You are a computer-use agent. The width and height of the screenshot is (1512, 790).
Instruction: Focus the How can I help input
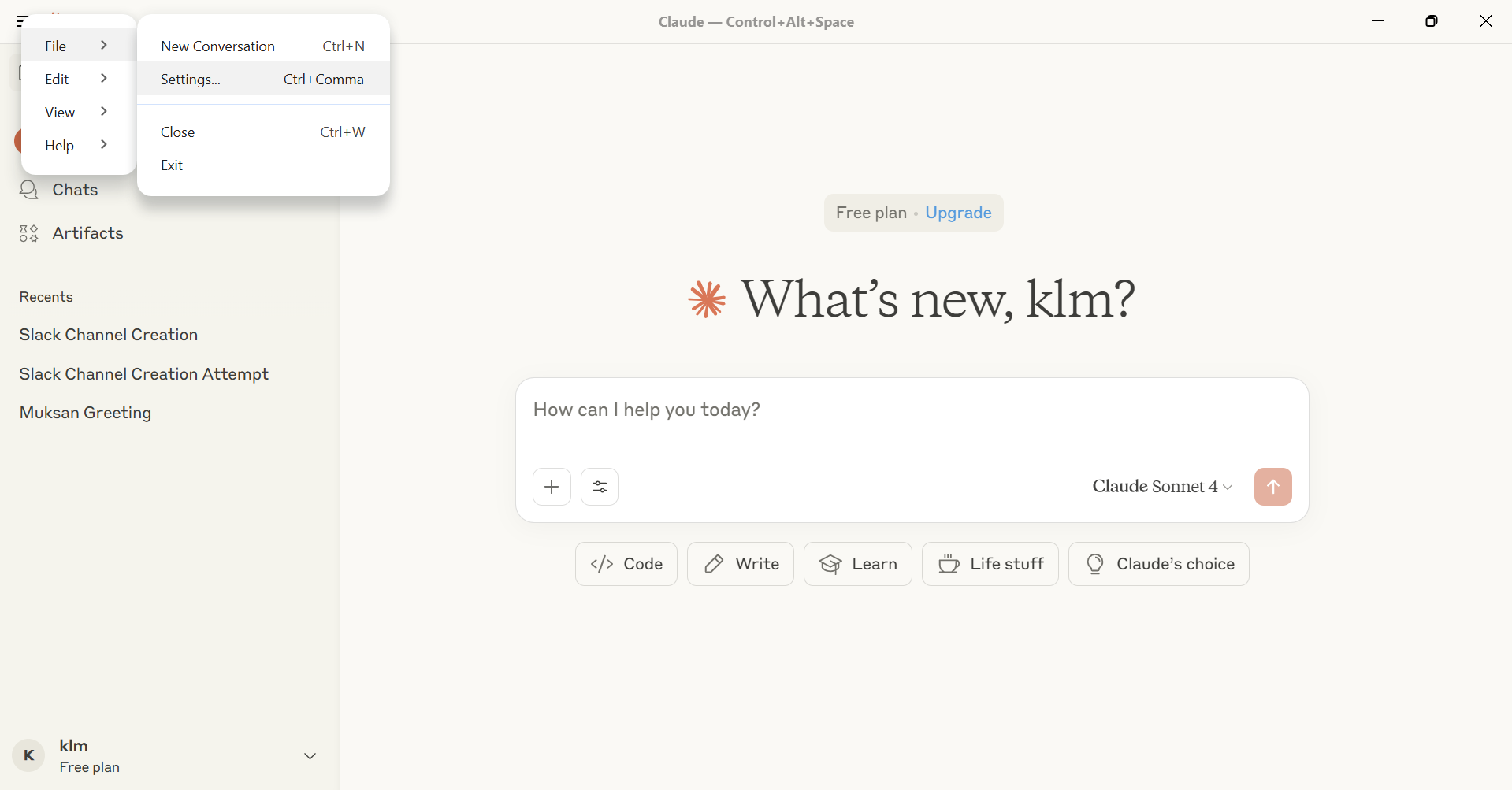point(912,410)
